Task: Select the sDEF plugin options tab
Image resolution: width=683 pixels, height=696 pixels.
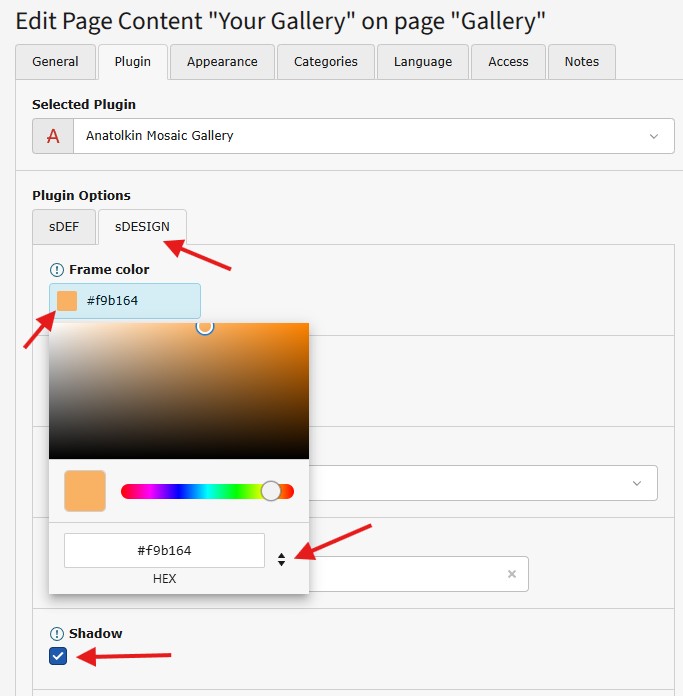Action: pos(64,227)
